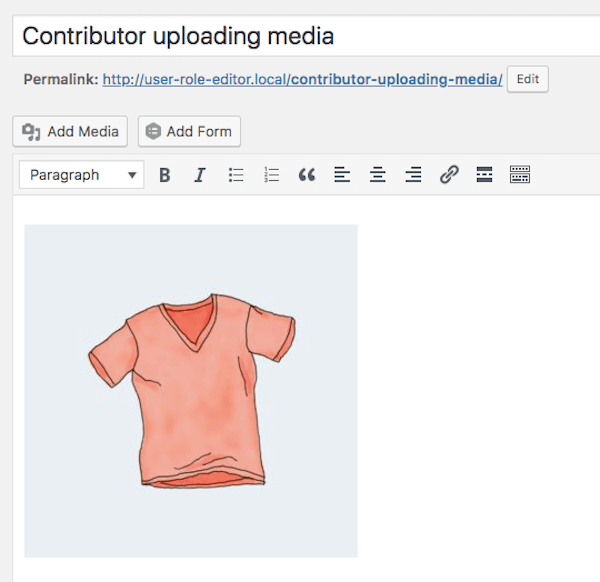600x582 pixels.
Task: Click the Edit permalink button
Action: click(x=528, y=79)
